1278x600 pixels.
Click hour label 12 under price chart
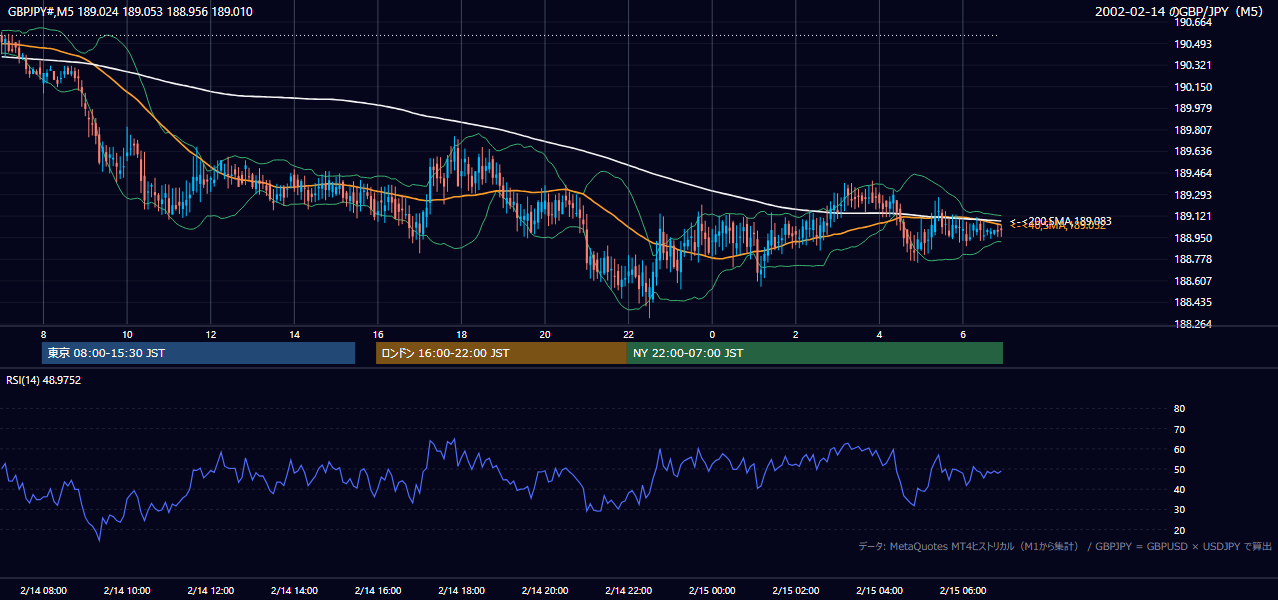pyautogui.click(x=211, y=334)
